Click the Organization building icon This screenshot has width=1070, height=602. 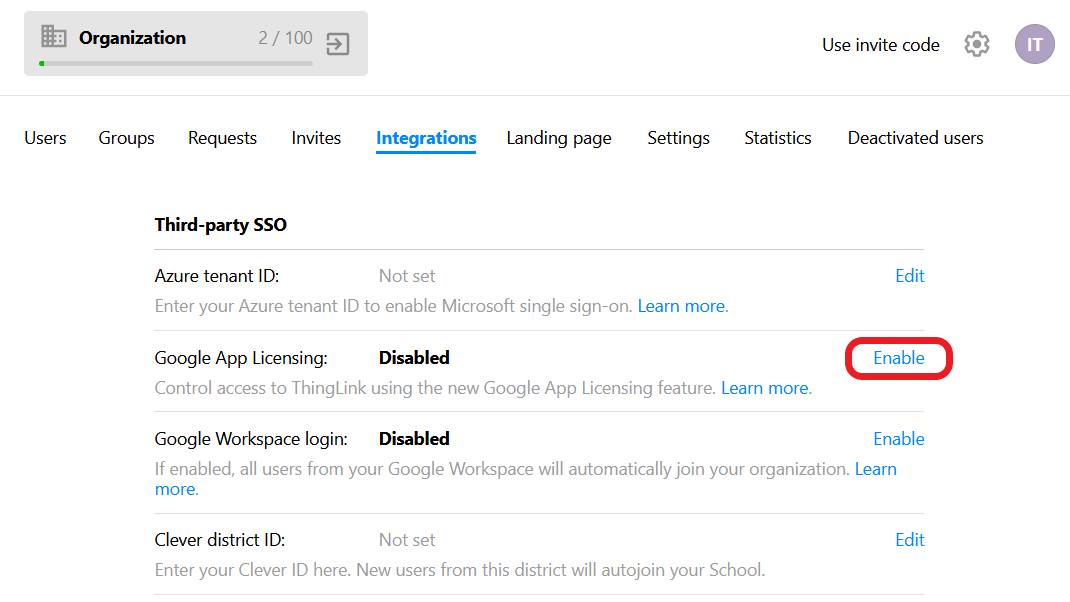pyautogui.click(x=54, y=36)
